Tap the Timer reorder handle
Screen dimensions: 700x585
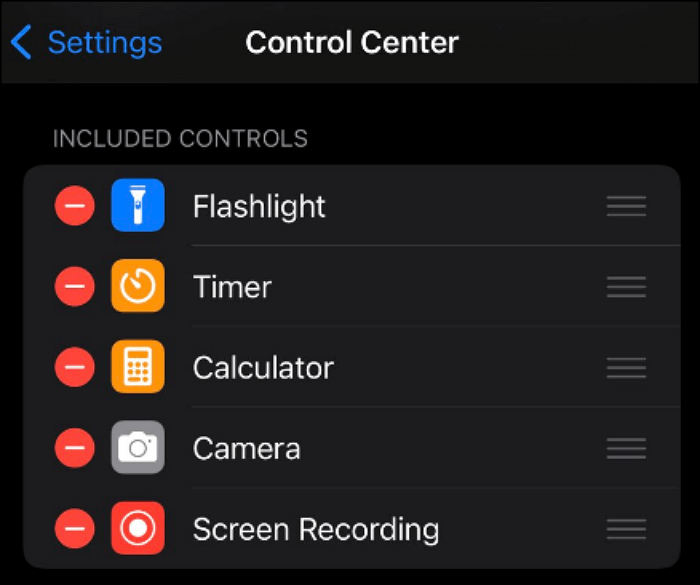click(x=626, y=287)
